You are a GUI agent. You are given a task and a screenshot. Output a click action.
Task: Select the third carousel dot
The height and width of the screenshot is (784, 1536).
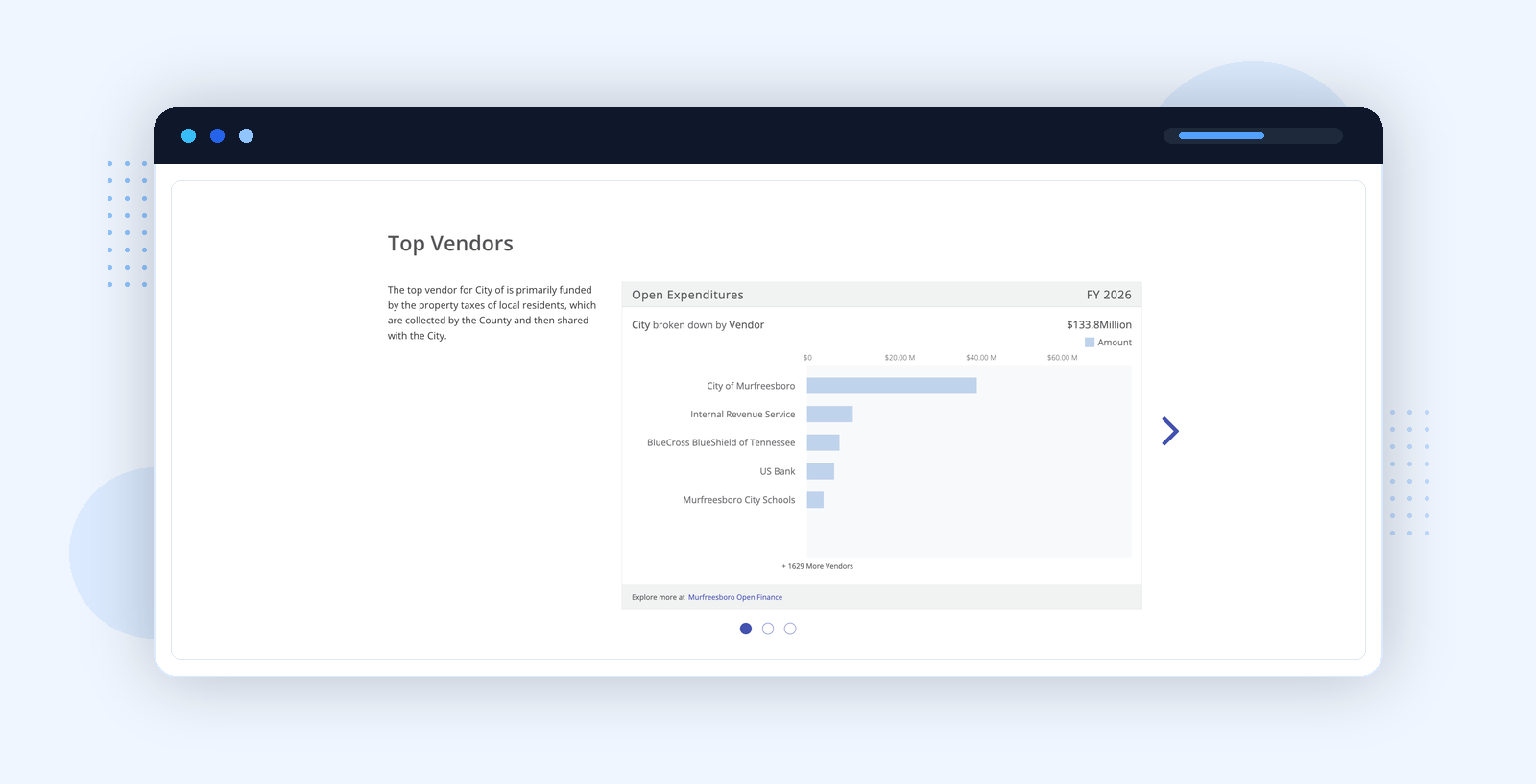coord(790,629)
